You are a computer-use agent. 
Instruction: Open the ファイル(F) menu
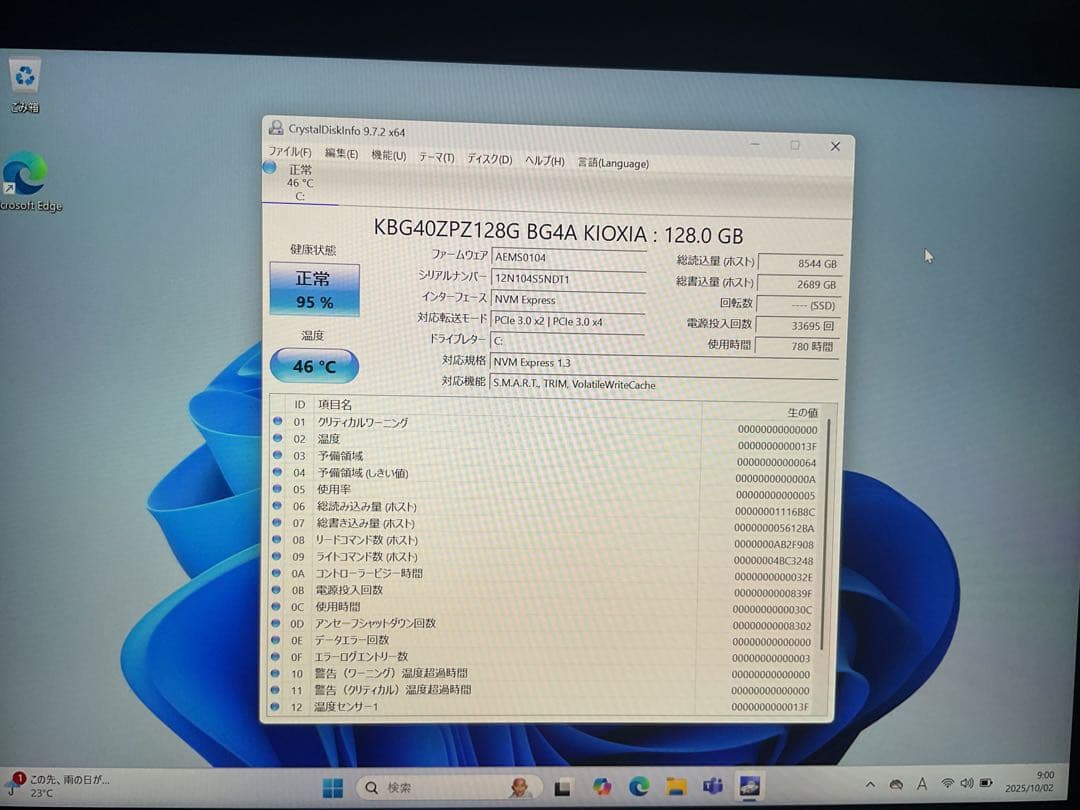coord(289,152)
